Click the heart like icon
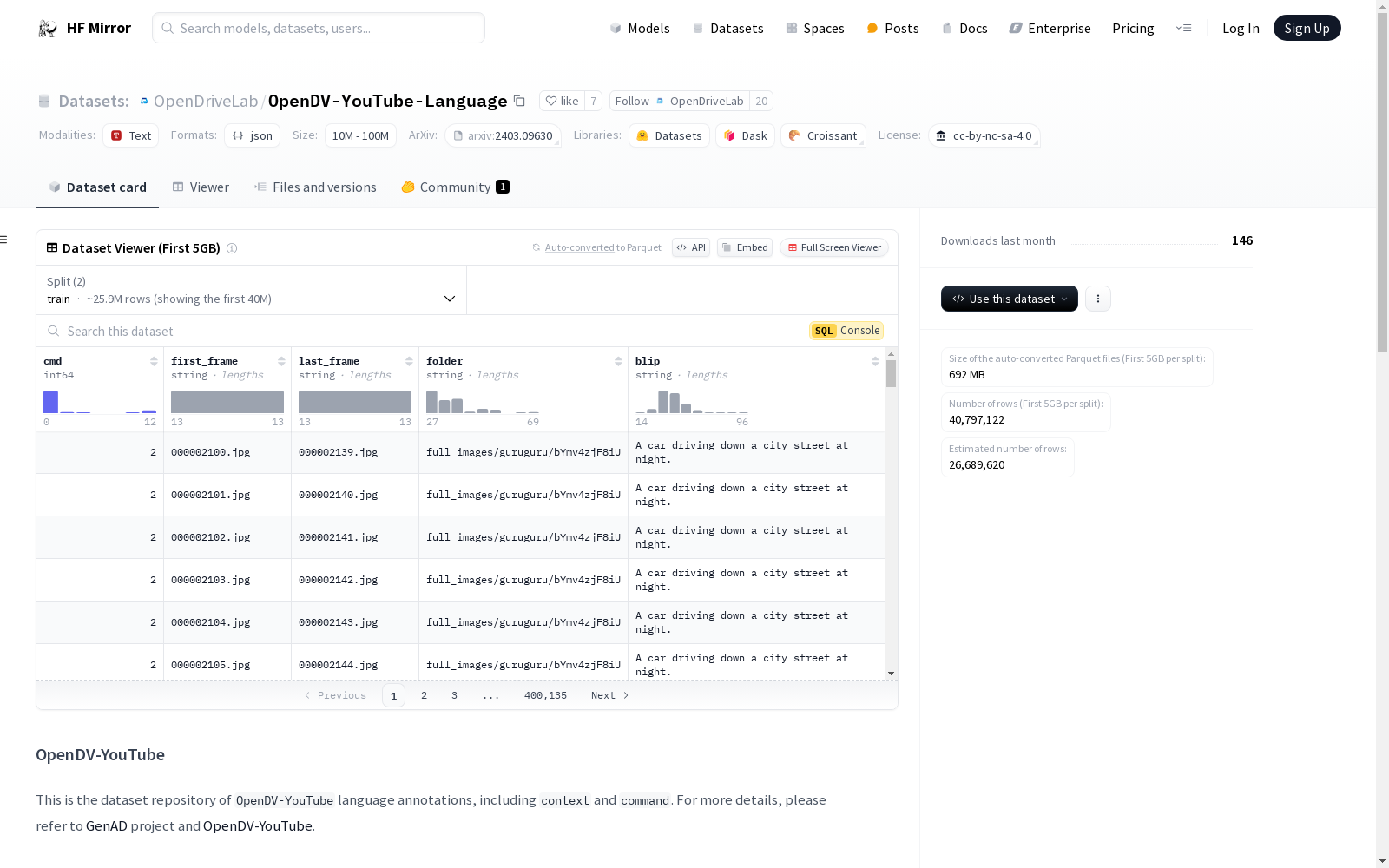Screen dimensions: 1389x868 pyautogui.click(x=550, y=101)
